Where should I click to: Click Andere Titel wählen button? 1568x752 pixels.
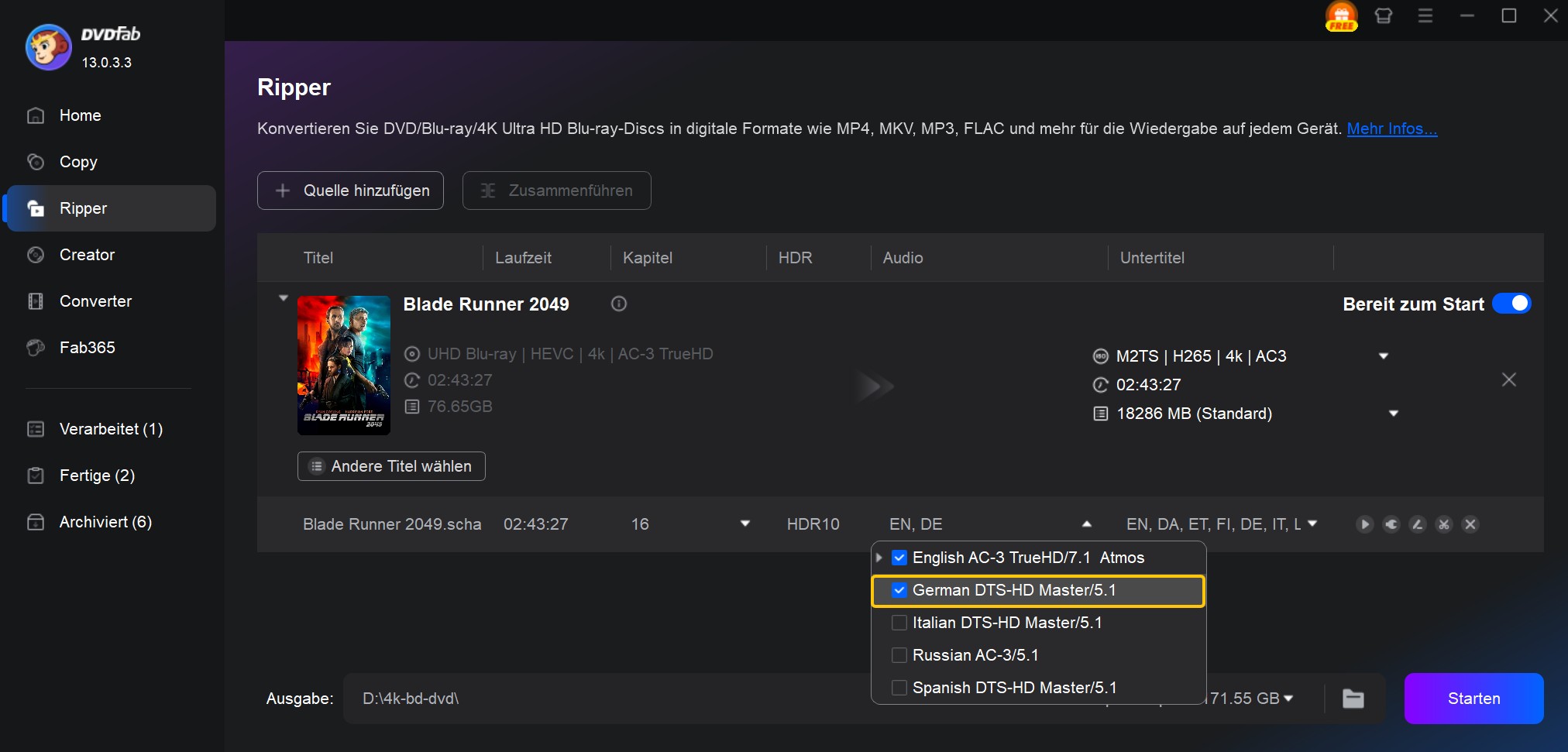(391, 466)
